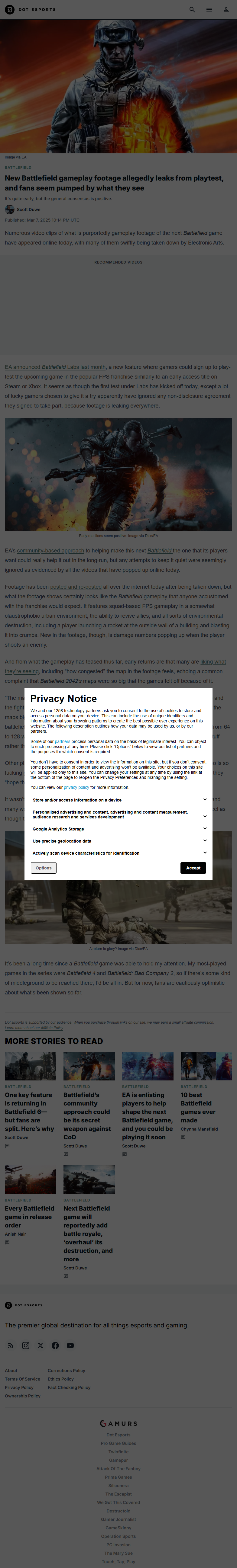Click the search magnifier icon in header

[x=192, y=10]
